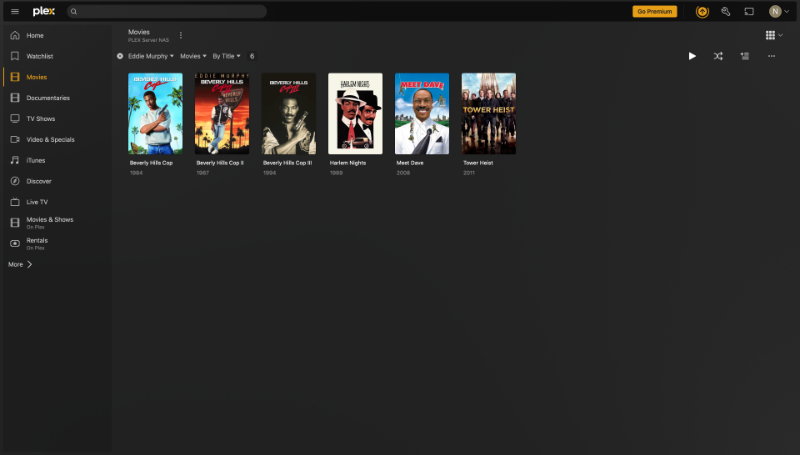Screen dimensions: 800x455
Task: Clear the Eddie Murphy filter icon
Action: [120, 56]
